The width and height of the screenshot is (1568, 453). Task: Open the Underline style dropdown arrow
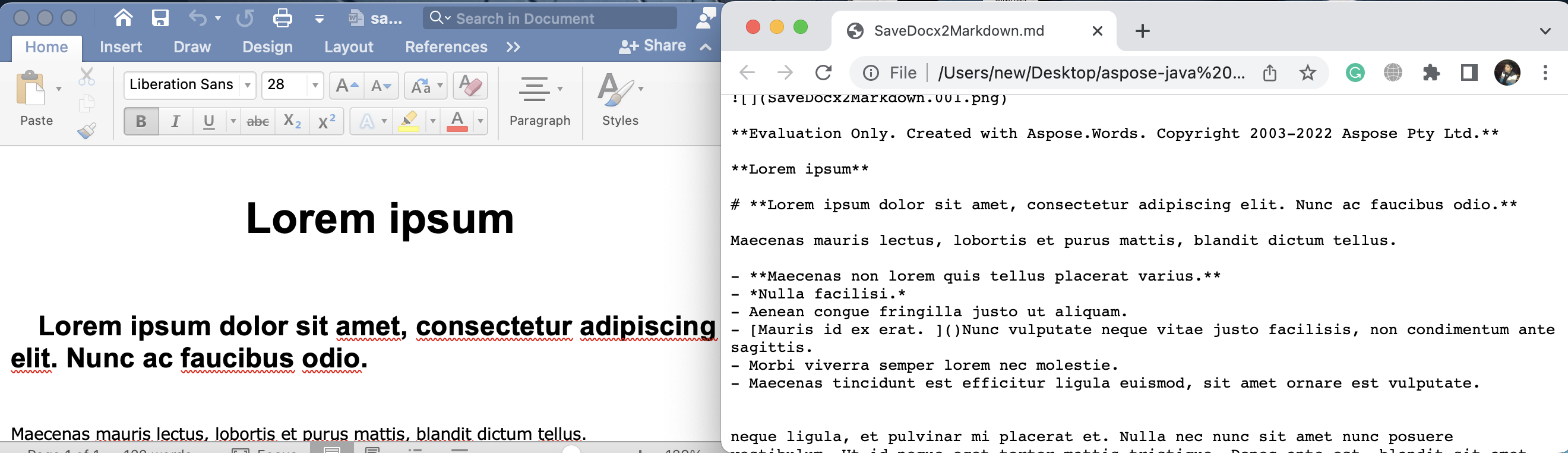pyautogui.click(x=232, y=122)
